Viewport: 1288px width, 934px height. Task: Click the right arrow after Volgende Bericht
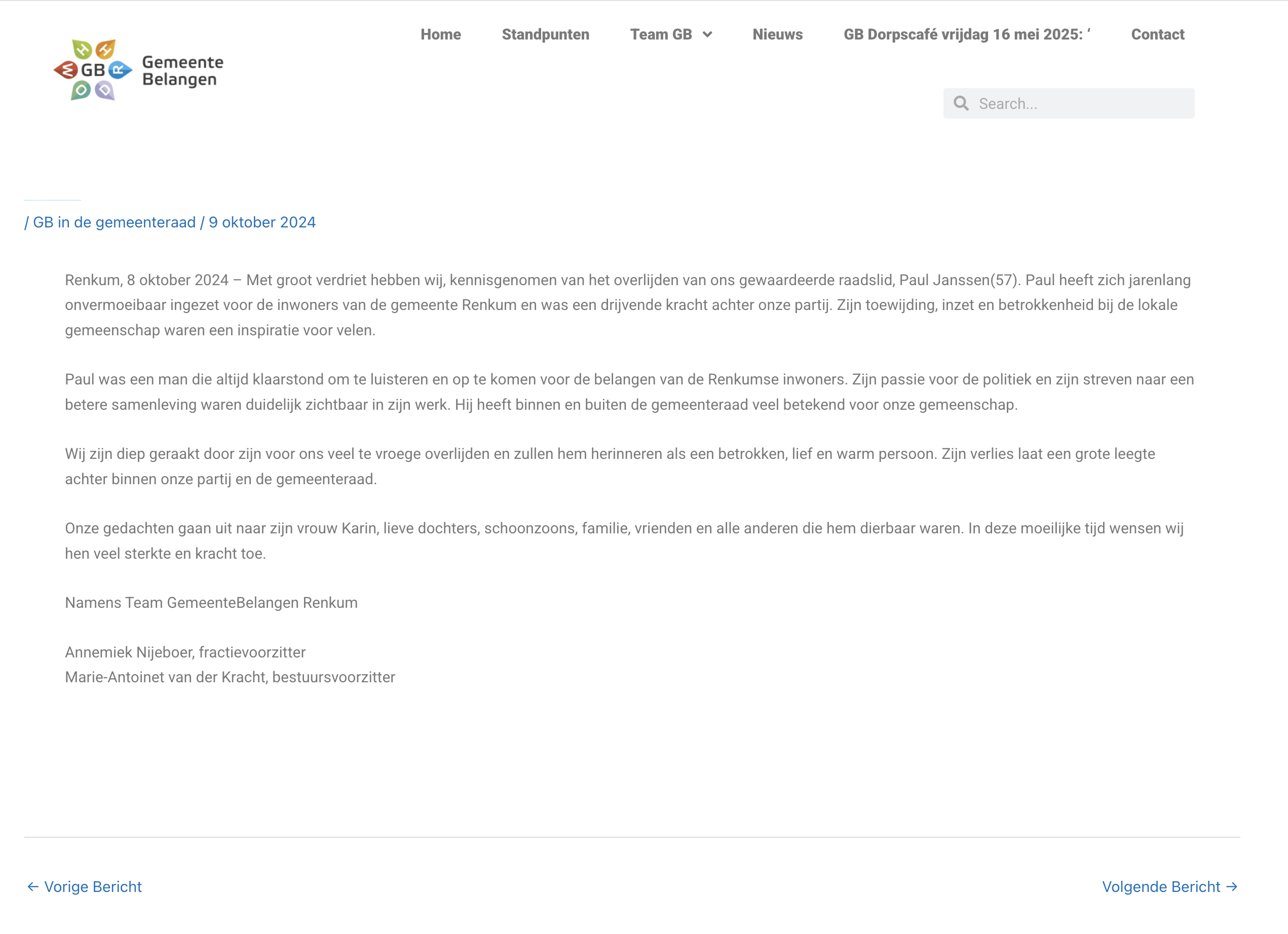point(1232,887)
